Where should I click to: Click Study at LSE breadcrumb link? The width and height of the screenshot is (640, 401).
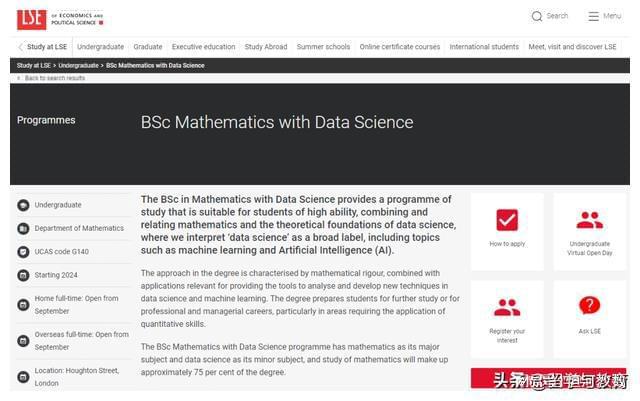pyautogui.click(x=34, y=65)
